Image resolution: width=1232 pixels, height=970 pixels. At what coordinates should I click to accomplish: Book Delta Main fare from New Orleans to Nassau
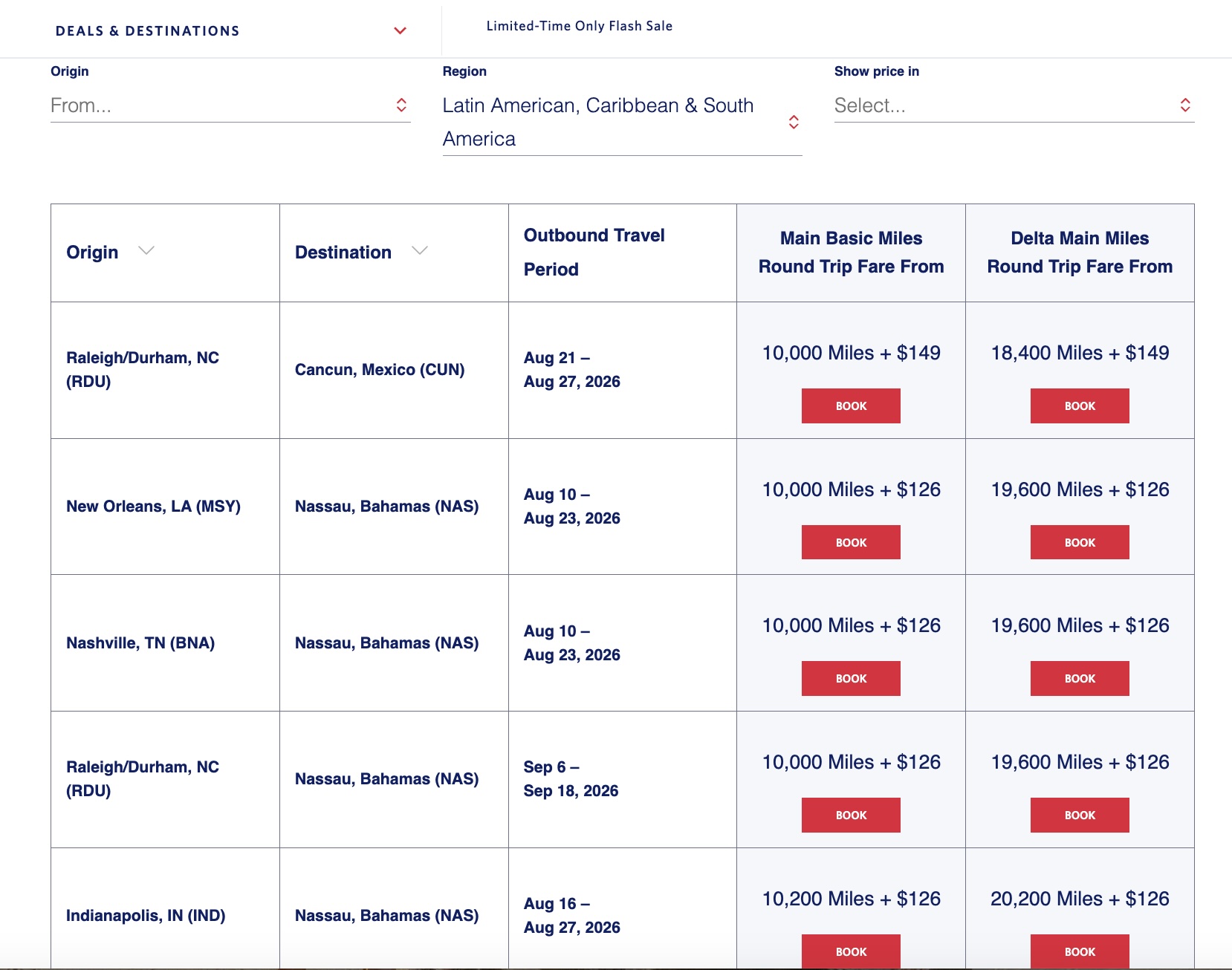coord(1080,542)
